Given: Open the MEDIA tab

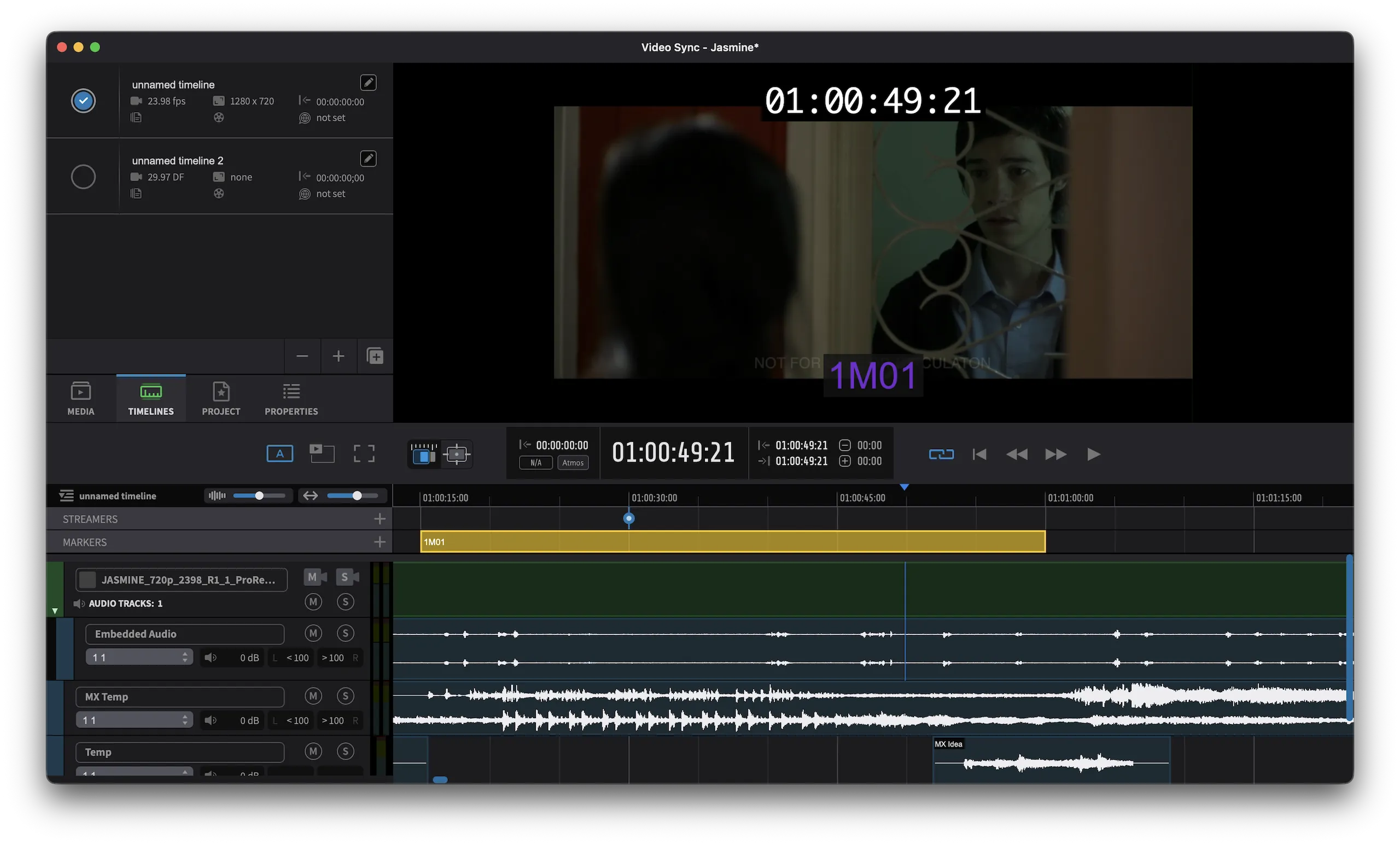Looking at the screenshot, I should coord(81,399).
